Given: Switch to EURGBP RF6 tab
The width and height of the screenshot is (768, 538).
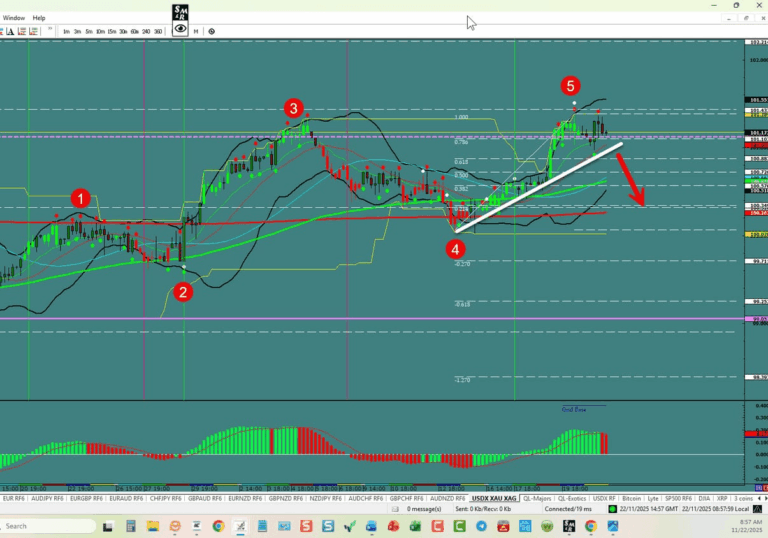Looking at the screenshot, I should tap(86, 498).
